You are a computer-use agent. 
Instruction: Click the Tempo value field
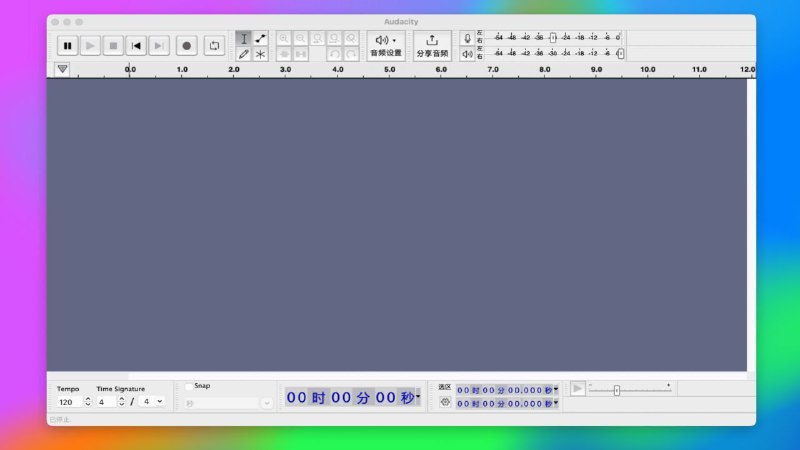pyautogui.click(x=67, y=401)
